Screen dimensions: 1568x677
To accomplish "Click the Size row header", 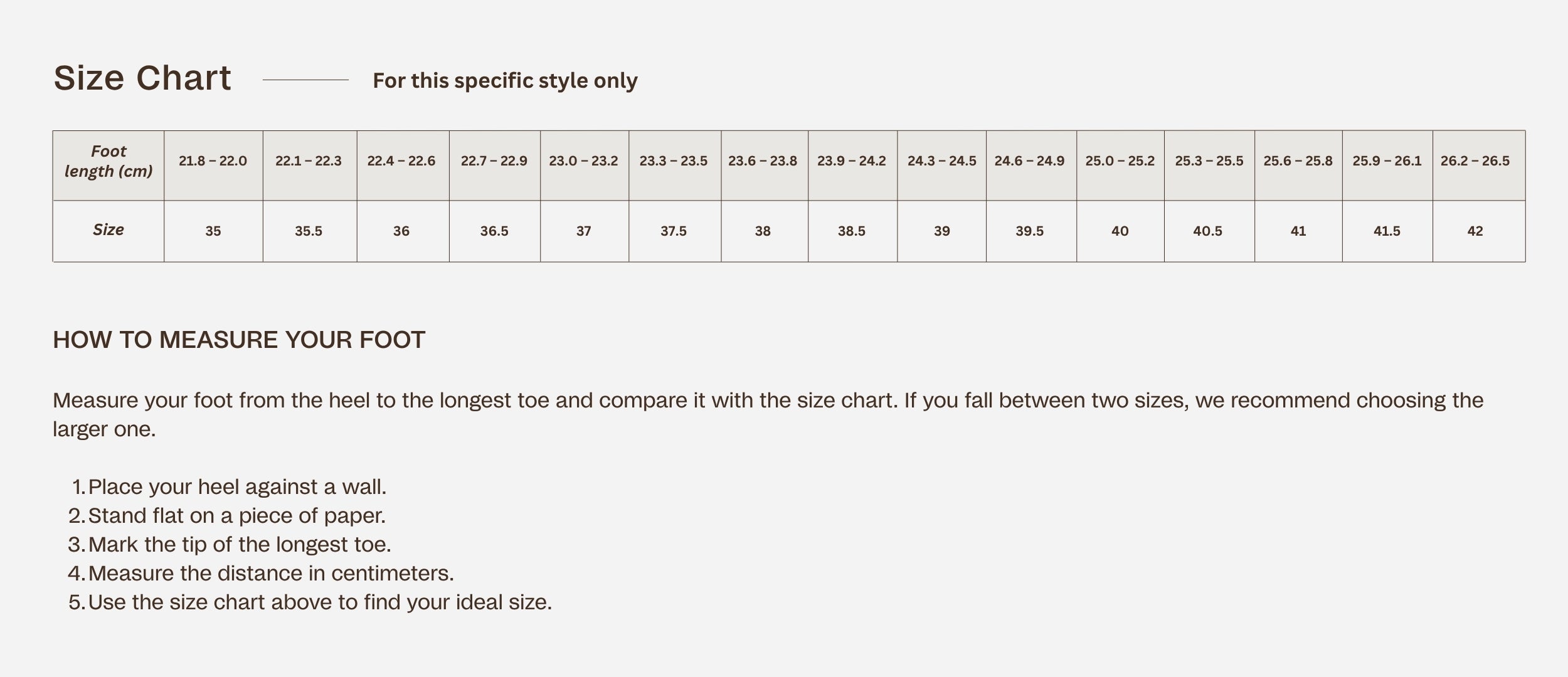I will pos(109,230).
